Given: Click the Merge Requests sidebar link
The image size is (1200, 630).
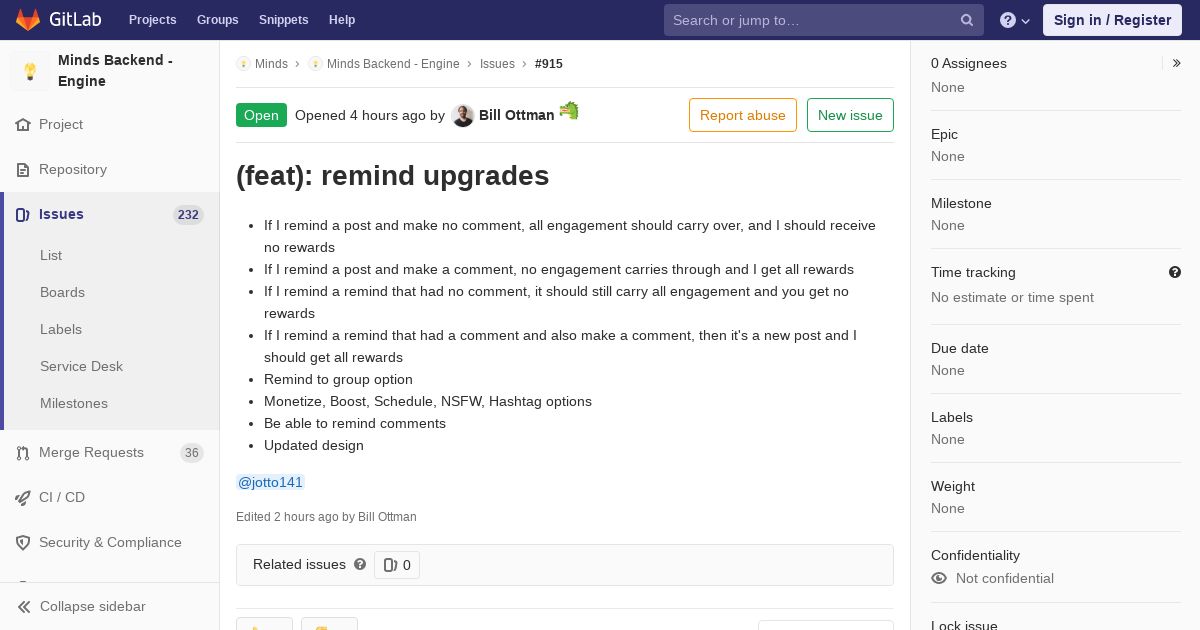Looking at the screenshot, I should click(91, 452).
